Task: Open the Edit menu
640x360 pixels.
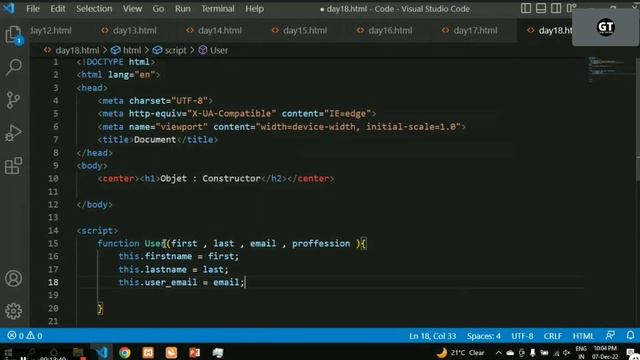Action: pyautogui.click(x=58, y=9)
